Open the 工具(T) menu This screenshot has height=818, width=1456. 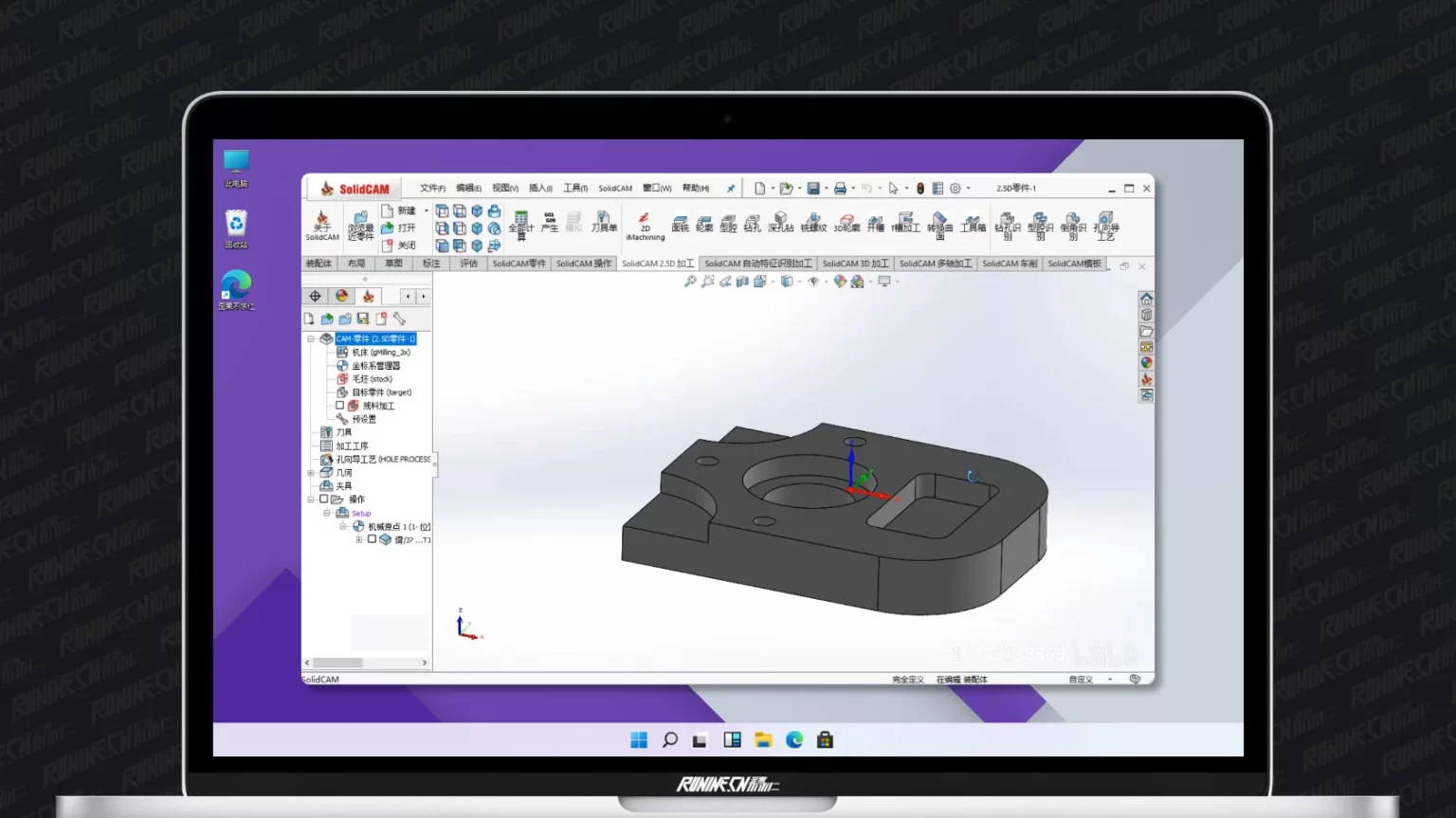[575, 188]
